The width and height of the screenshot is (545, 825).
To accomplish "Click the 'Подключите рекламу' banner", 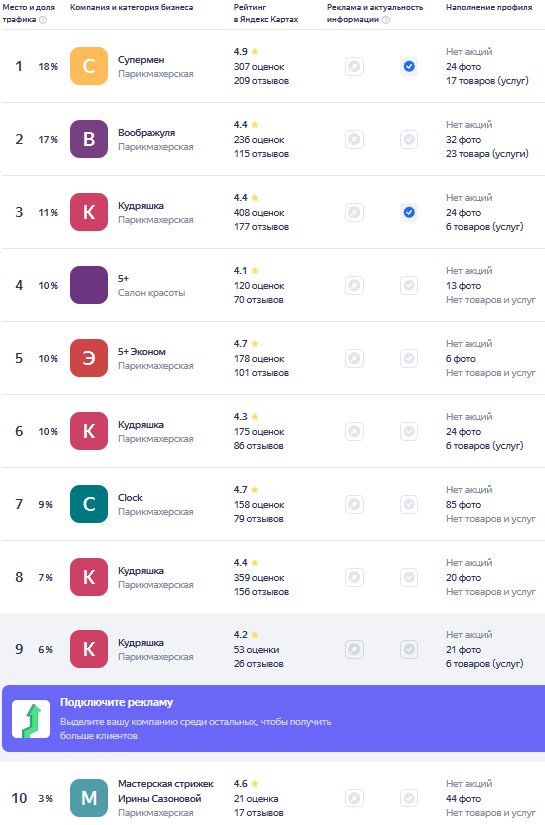I will click(274, 718).
